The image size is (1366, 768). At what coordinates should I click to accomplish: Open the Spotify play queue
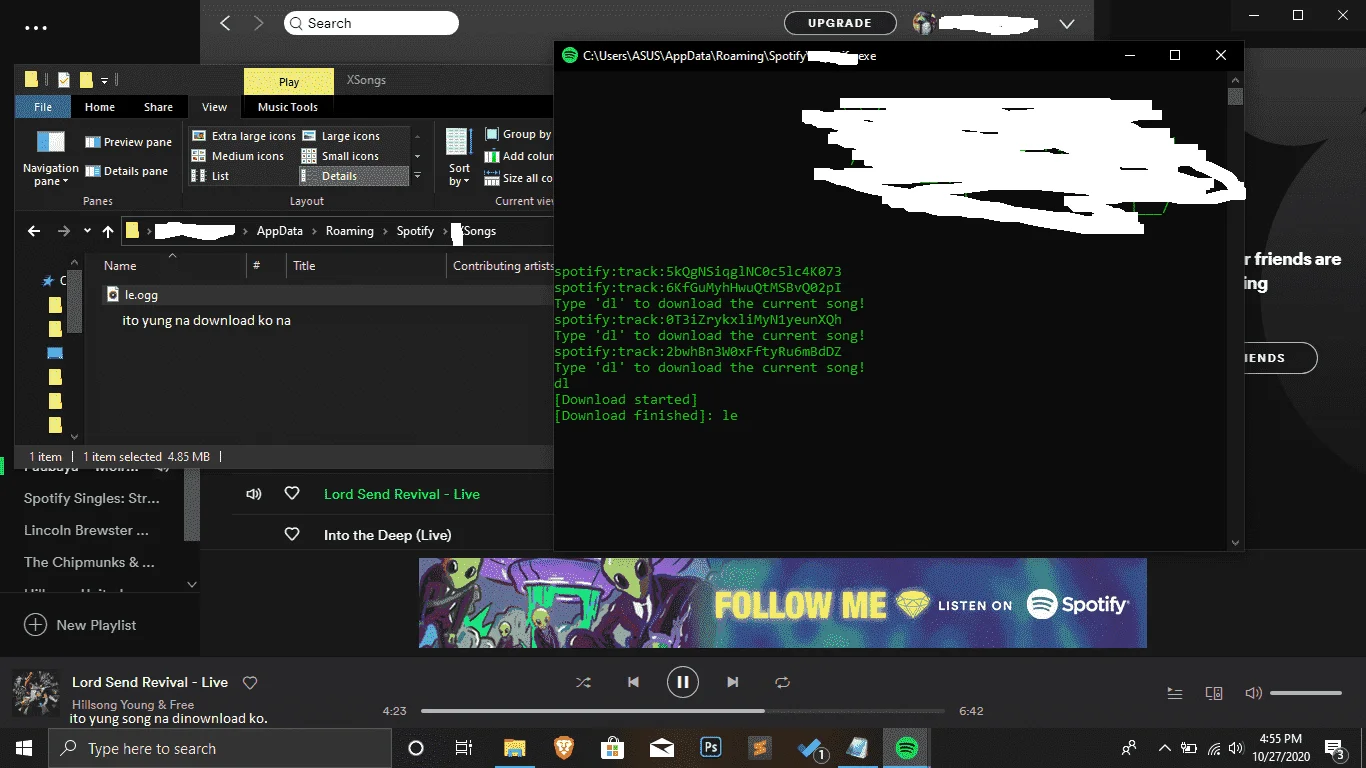click(x=1175, y=693)
